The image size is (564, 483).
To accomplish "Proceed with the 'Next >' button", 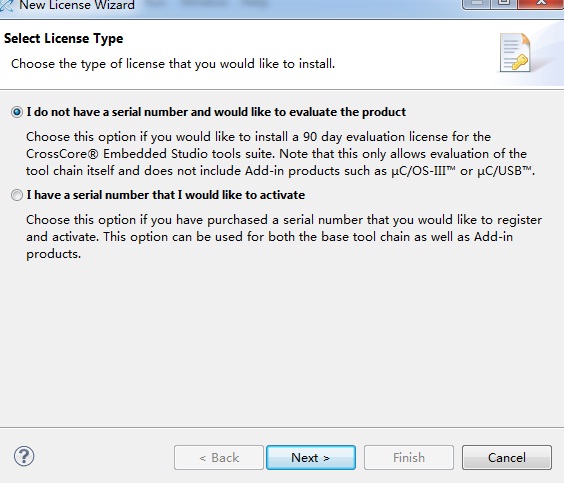I will coord(311,457).
